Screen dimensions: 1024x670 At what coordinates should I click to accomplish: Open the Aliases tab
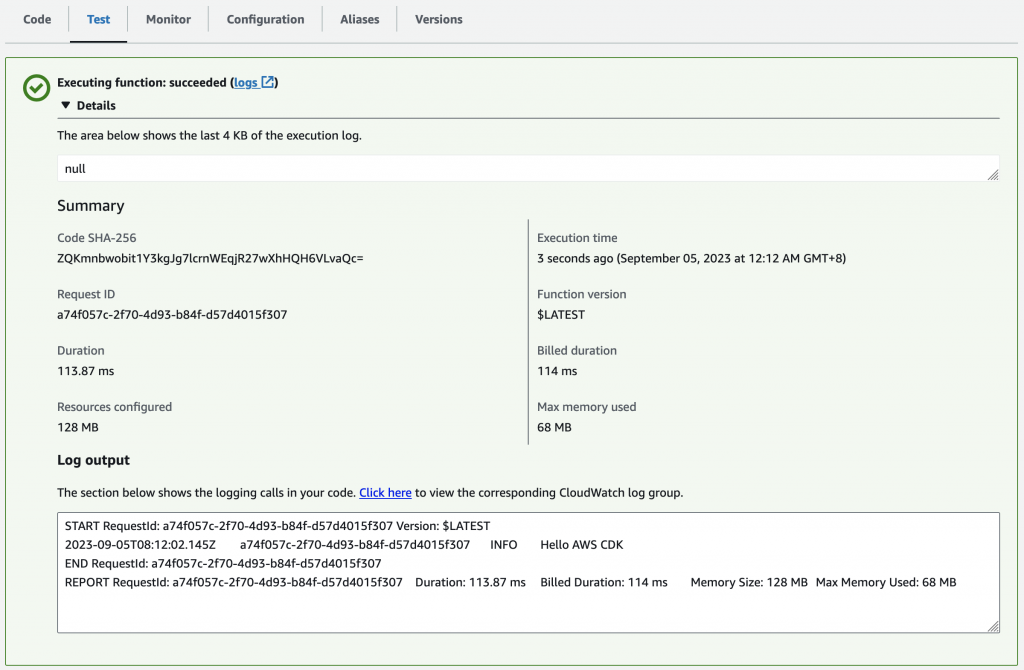point(359,19)
